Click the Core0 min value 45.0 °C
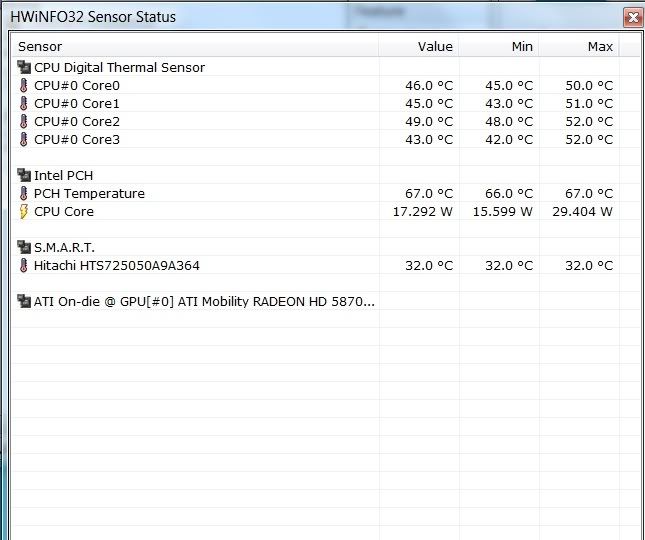The height and width of the screenshot is (540, 645). click(x=509, y=86)
